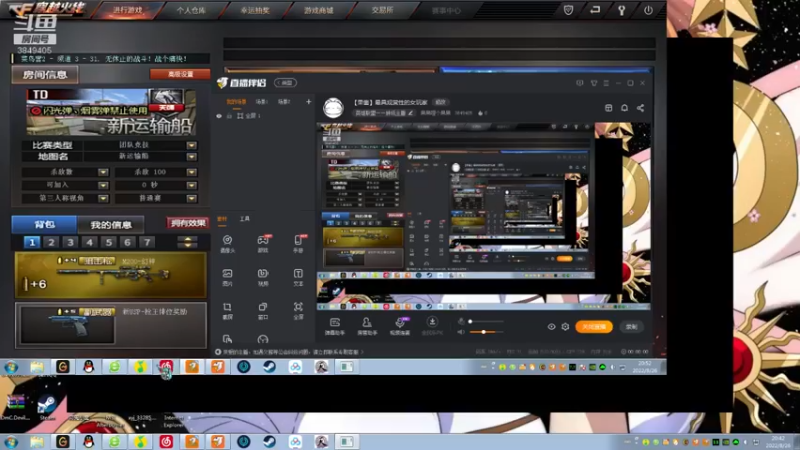Open the 普通赛 dropdown arrow

pos(191,198)
